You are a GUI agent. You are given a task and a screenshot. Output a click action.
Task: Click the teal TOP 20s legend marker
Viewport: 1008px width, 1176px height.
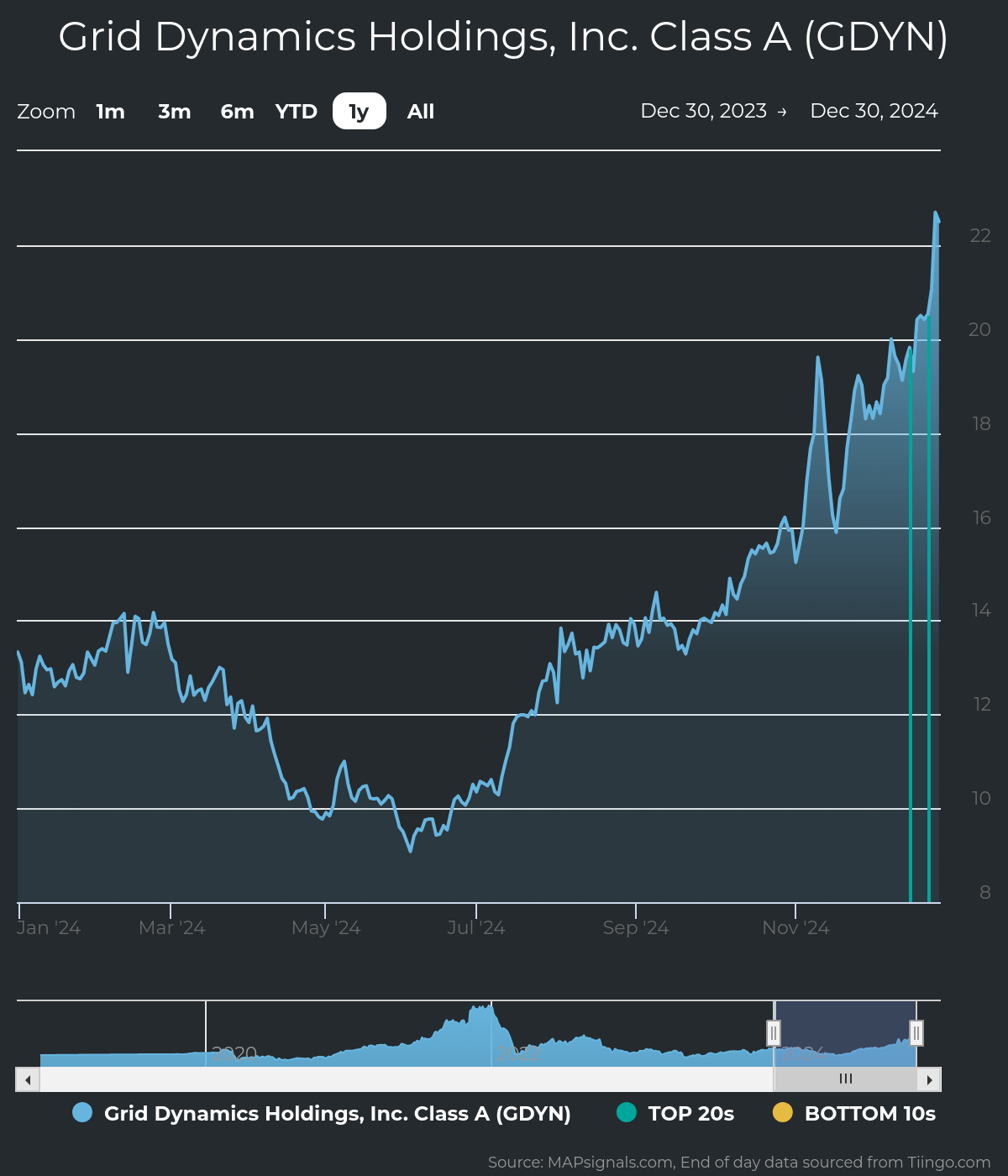pos(626,1112)
